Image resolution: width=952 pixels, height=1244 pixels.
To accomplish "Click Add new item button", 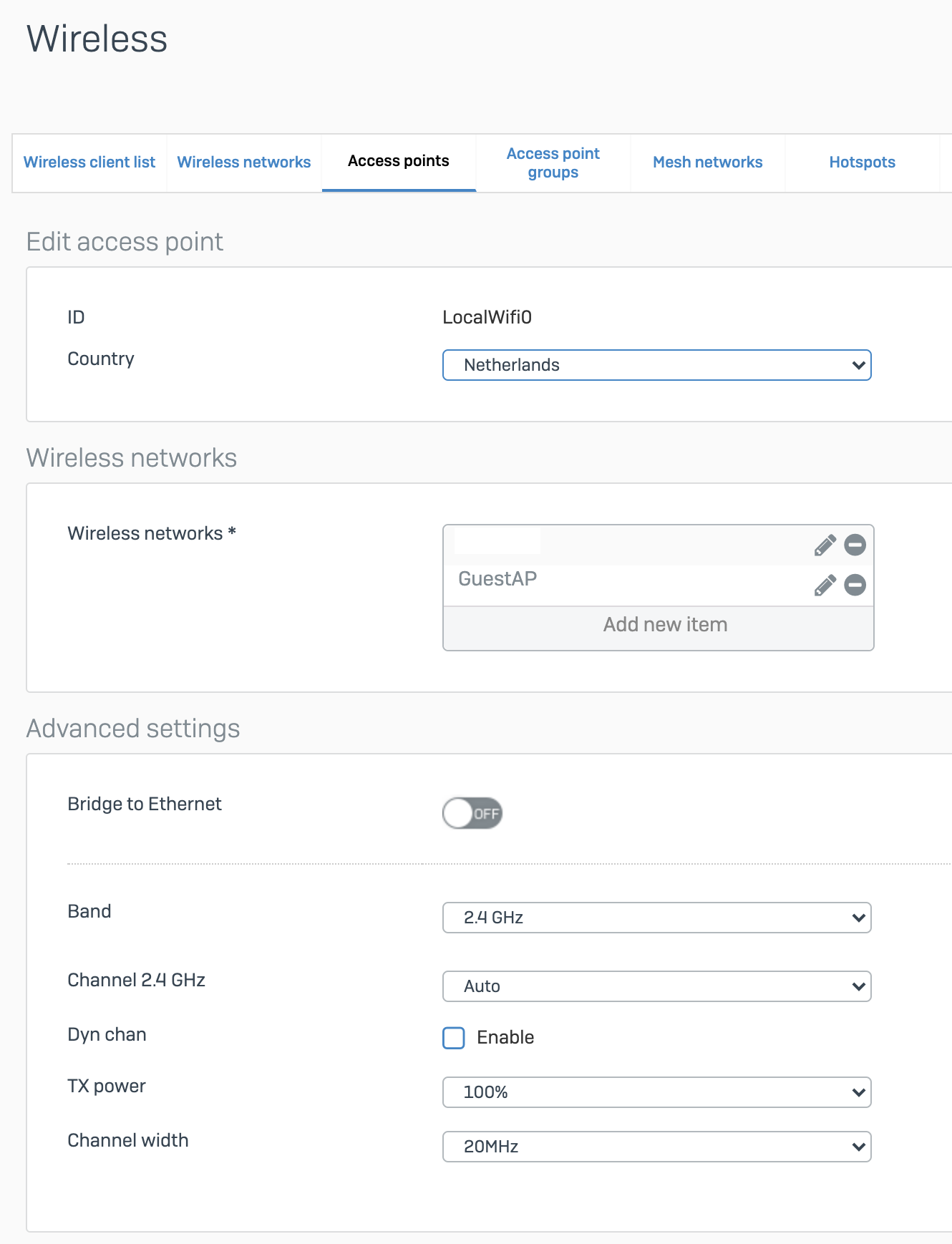I will pyautogui.click(x=659, y=625).
